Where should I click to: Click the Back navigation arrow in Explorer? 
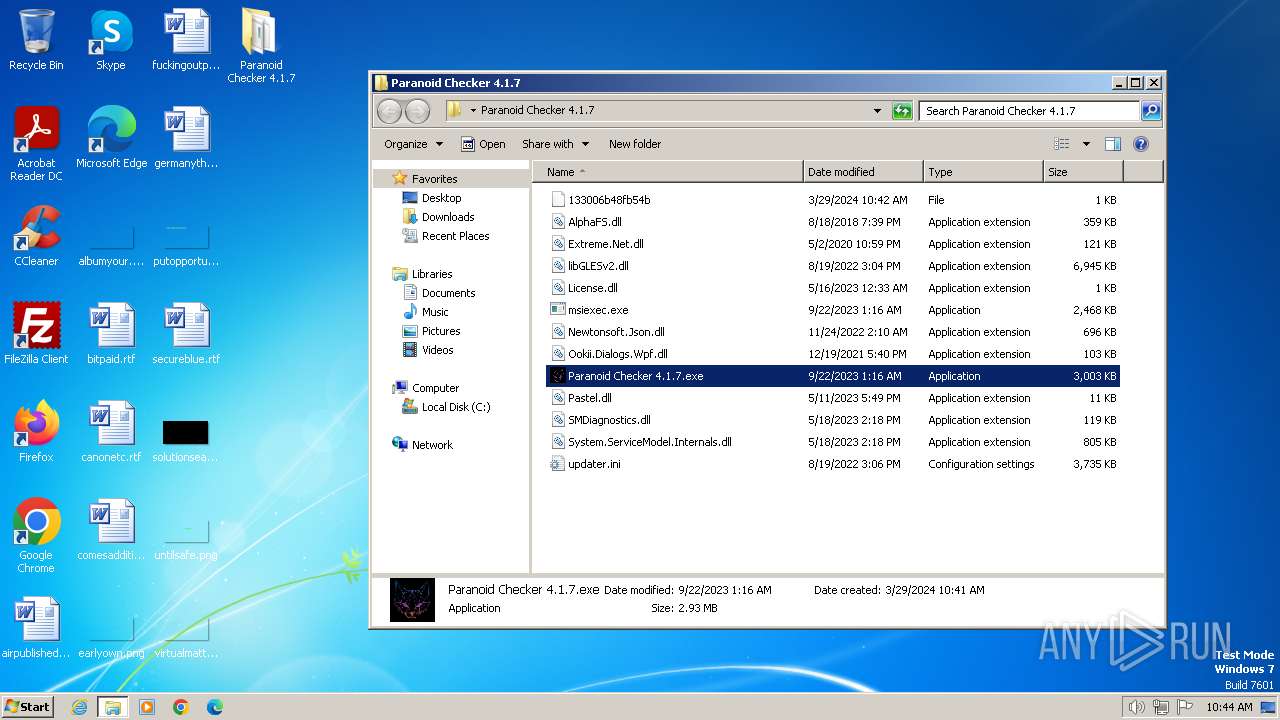tap(390, 111)
